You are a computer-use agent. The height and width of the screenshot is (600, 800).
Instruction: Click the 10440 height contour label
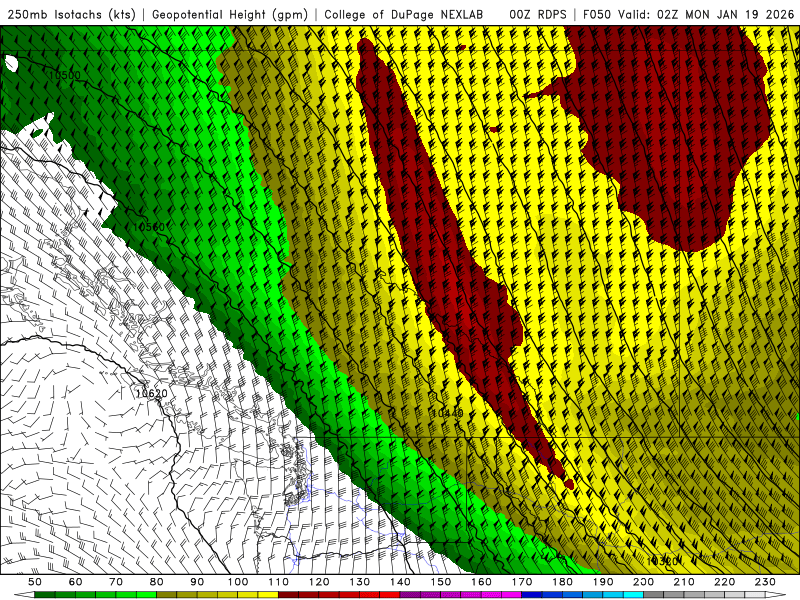pyautogui.click(x=447, y=413)
